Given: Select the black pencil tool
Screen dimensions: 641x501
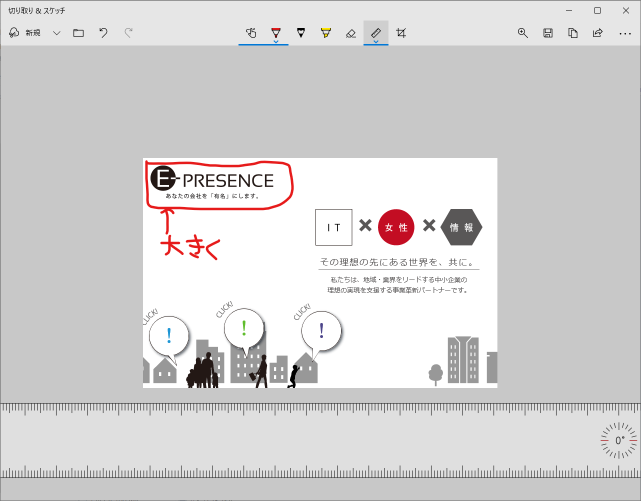Looking at the screenshot, I should click(301, 33).
